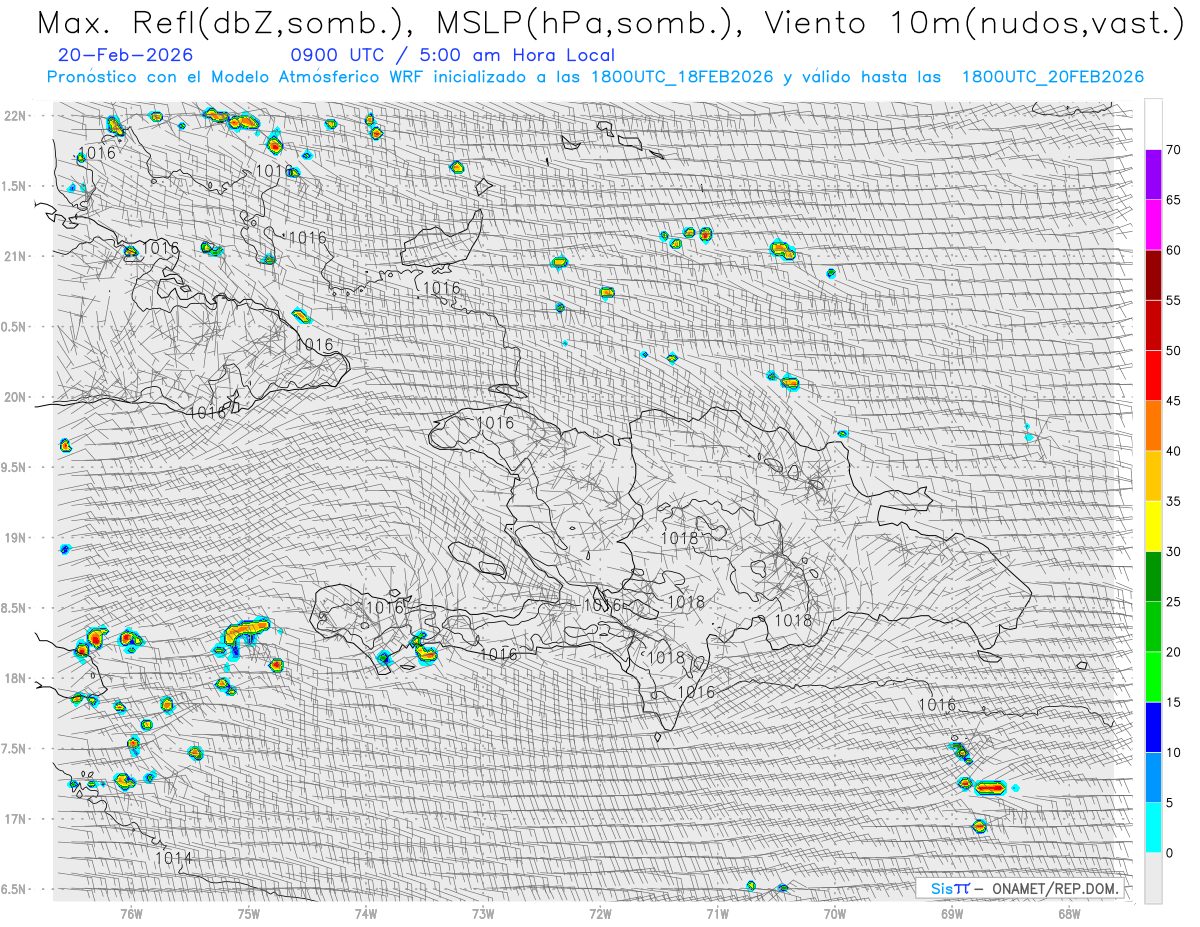The width and height of the screenshot is (1200, 927).
Task: Click the init time "1800UTC_18FEB2026"
Action: coord(682,77)
